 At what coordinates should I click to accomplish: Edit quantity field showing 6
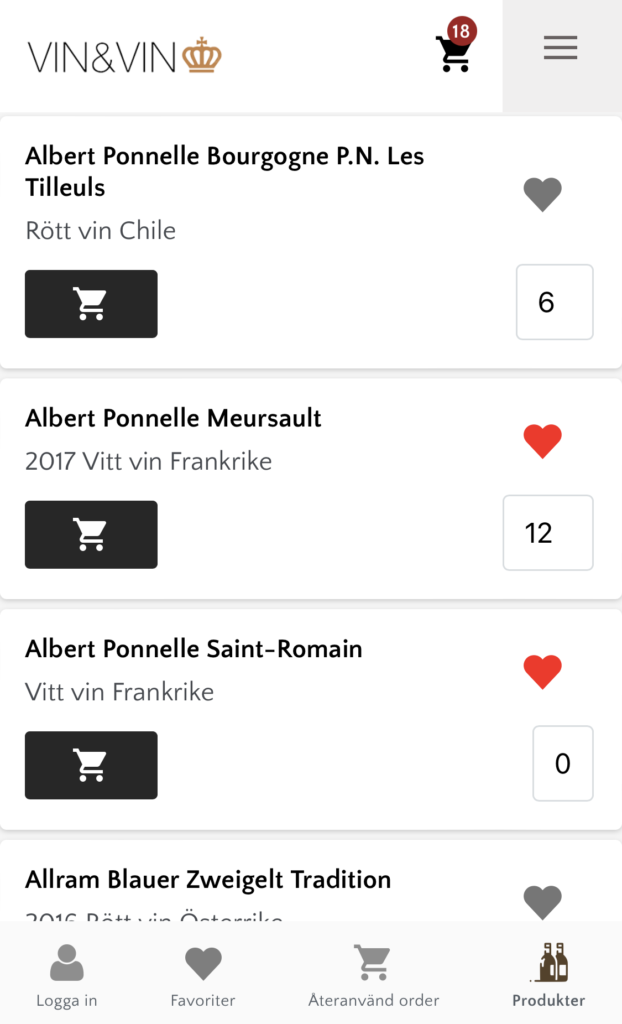coord(554,302)
